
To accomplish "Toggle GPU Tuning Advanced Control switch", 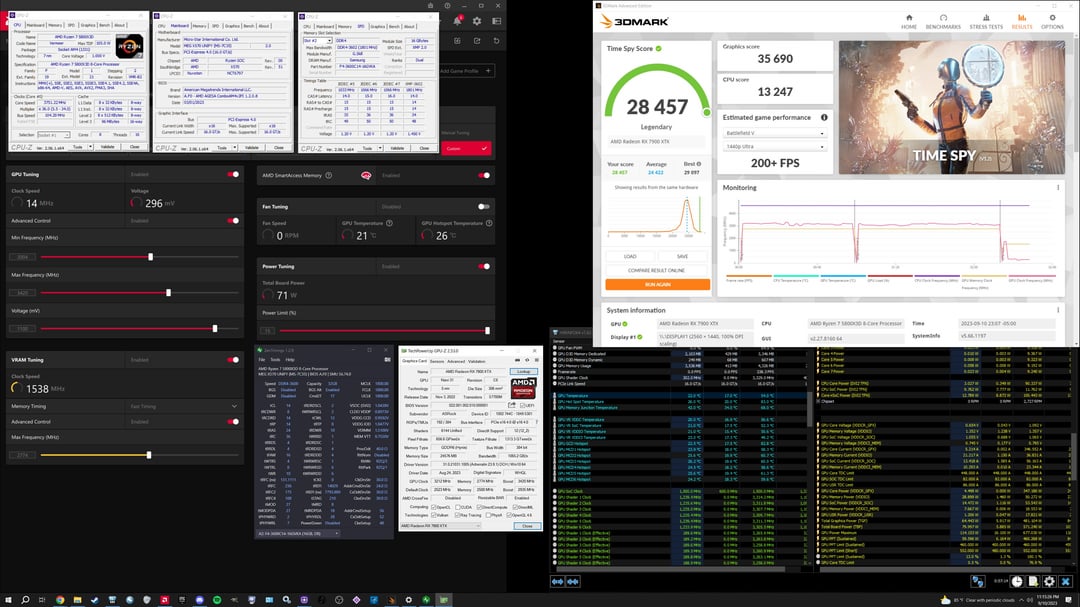I will tap(233, 220).
